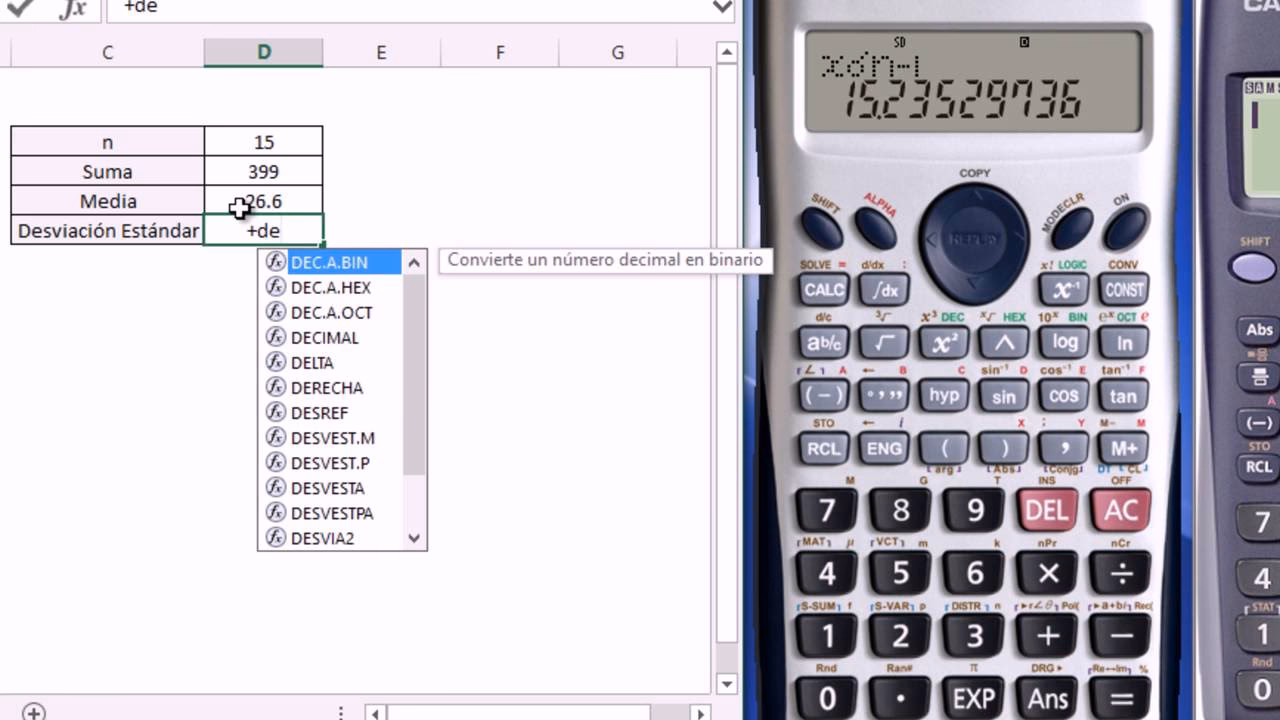This screenshot has width=1280, height=720.
Task: Click the calculator open parenthesis key
Action: (944, 448)
